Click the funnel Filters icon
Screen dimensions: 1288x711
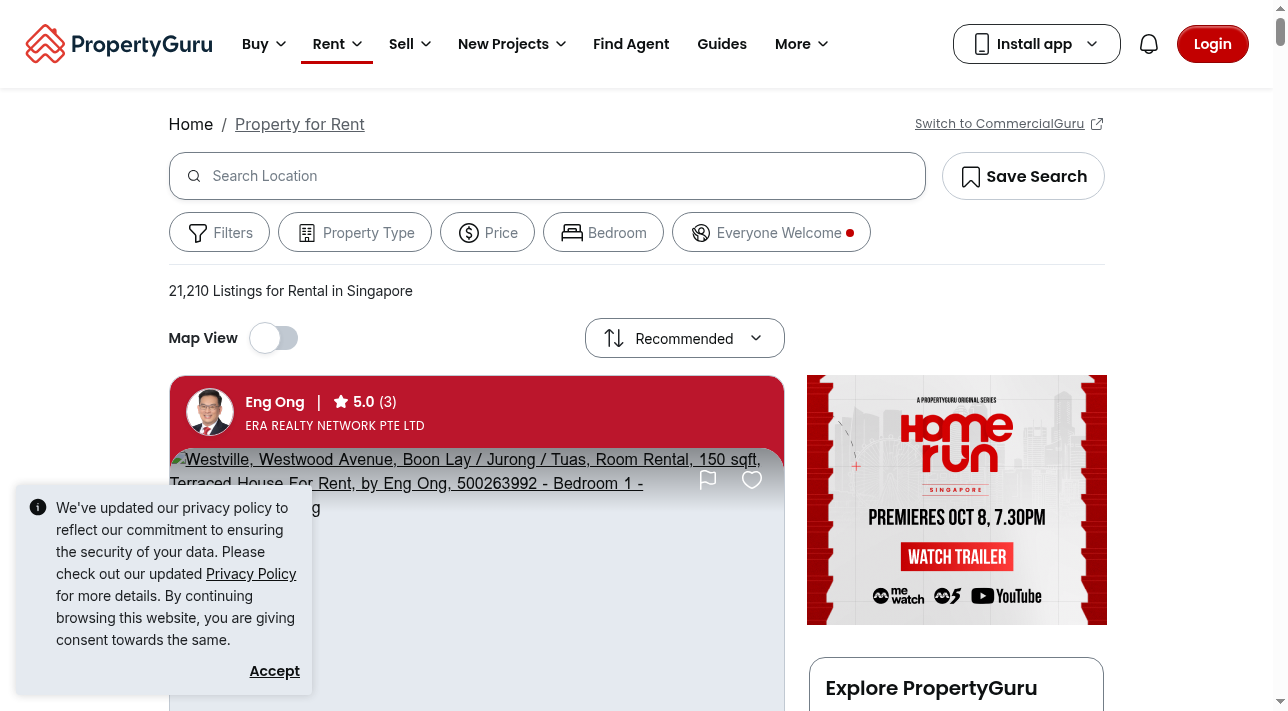click(198, 233)
